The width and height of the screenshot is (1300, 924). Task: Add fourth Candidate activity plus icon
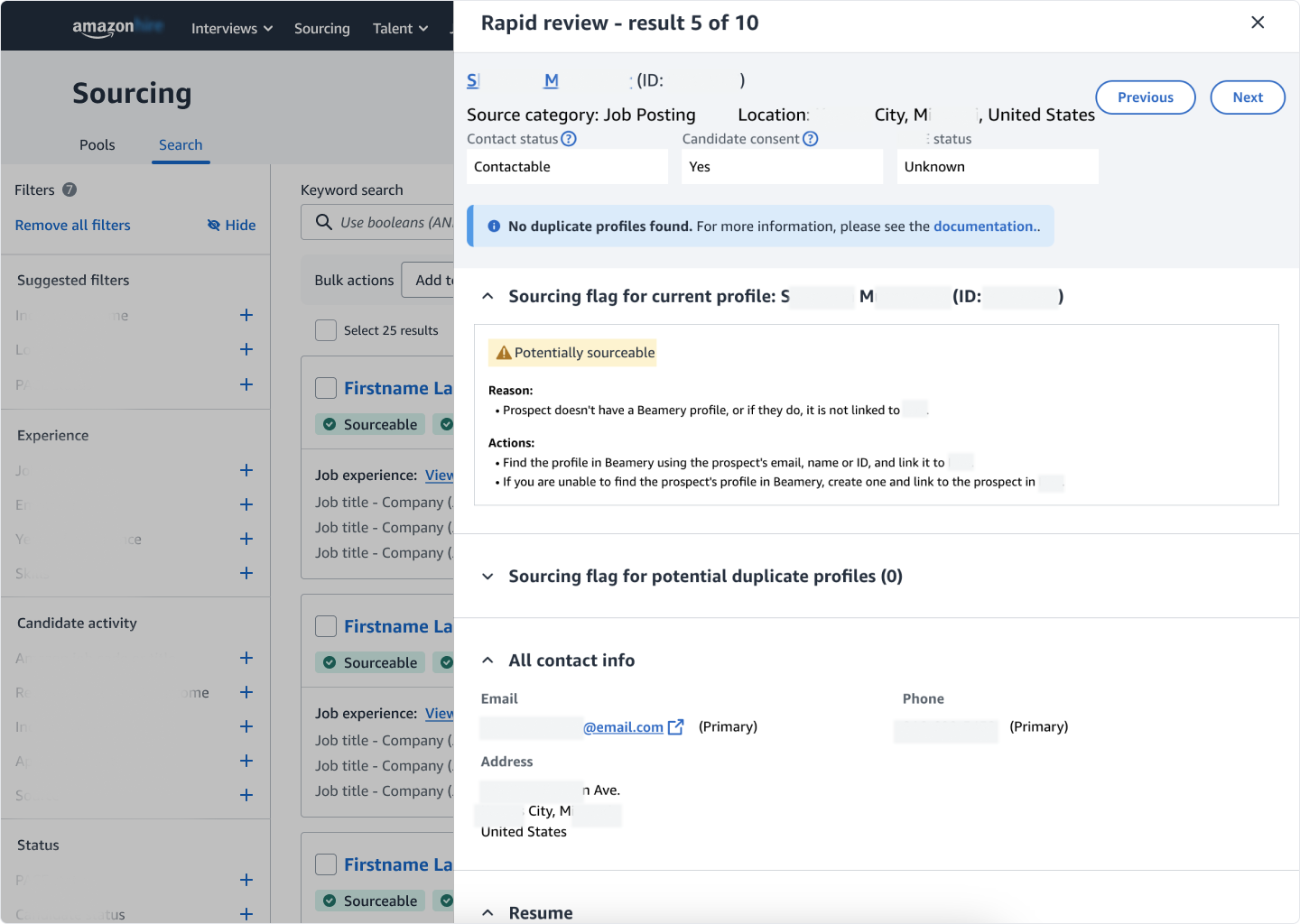pos(246,761)
